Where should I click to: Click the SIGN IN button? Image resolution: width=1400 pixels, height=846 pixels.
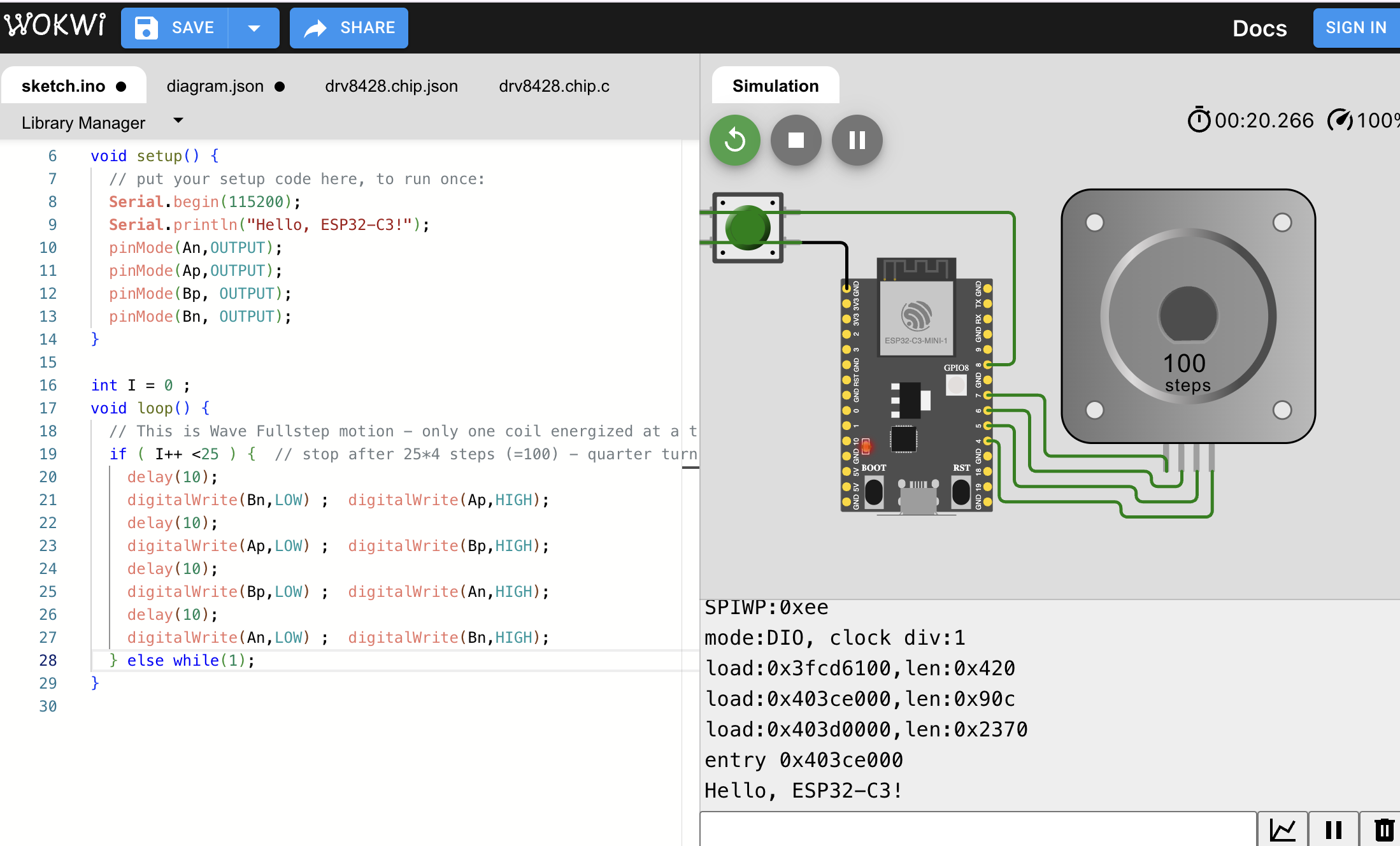click(1355, 28)
